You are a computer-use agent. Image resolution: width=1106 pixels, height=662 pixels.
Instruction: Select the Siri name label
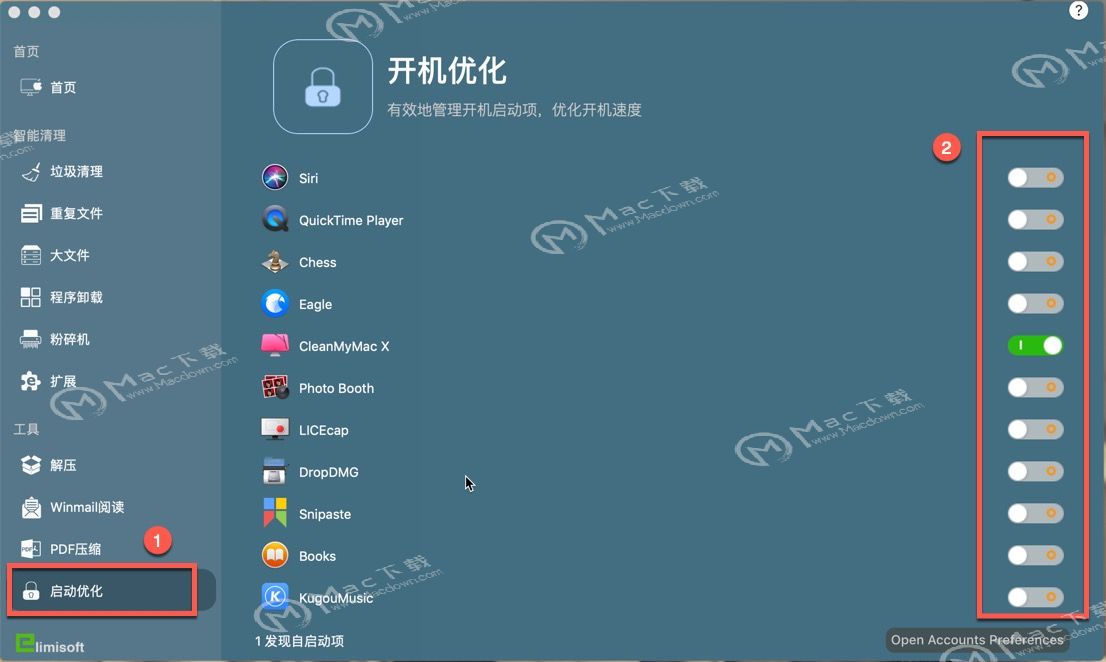[x=308, y=178]
